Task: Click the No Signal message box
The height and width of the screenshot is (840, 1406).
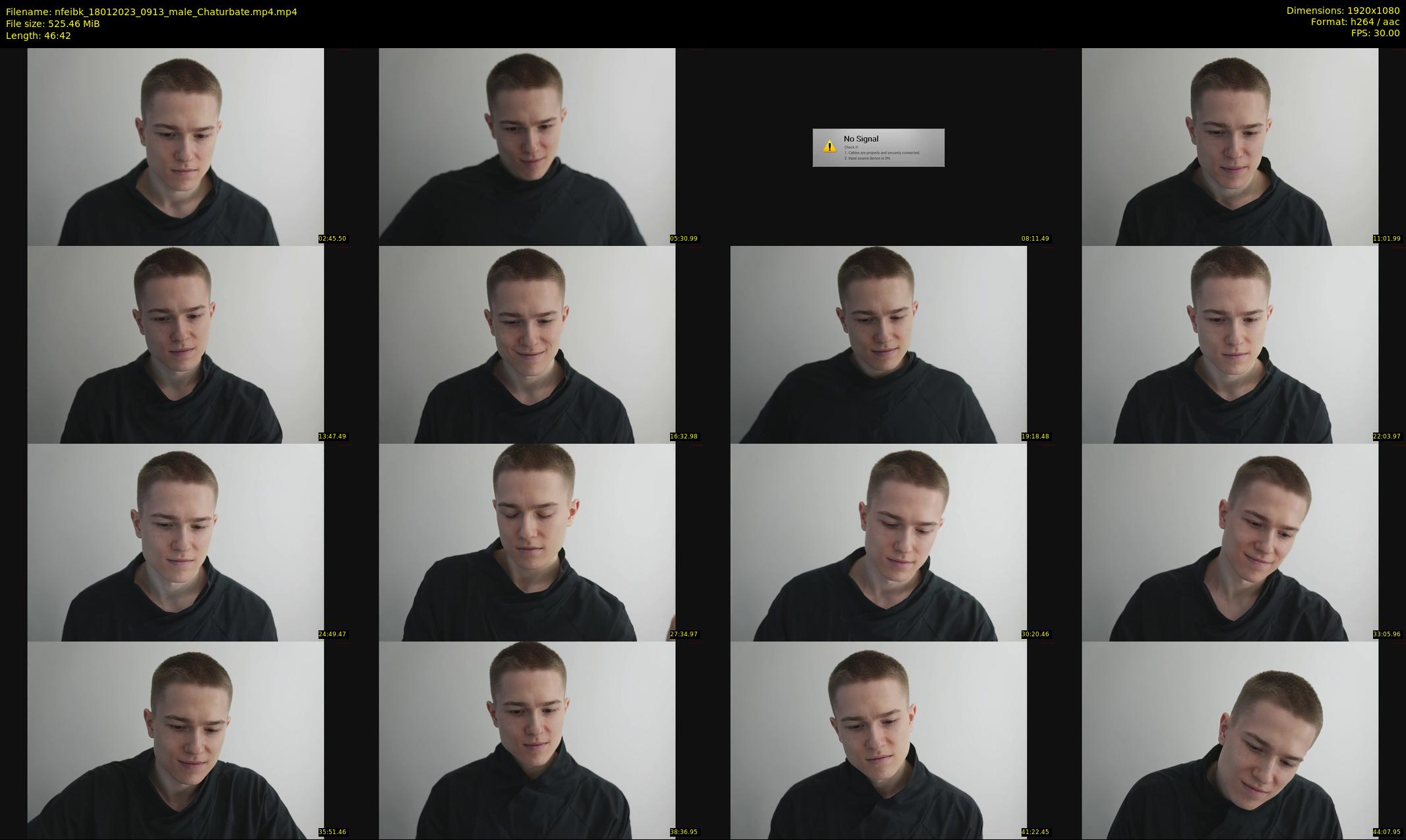Action: [878, 148]
